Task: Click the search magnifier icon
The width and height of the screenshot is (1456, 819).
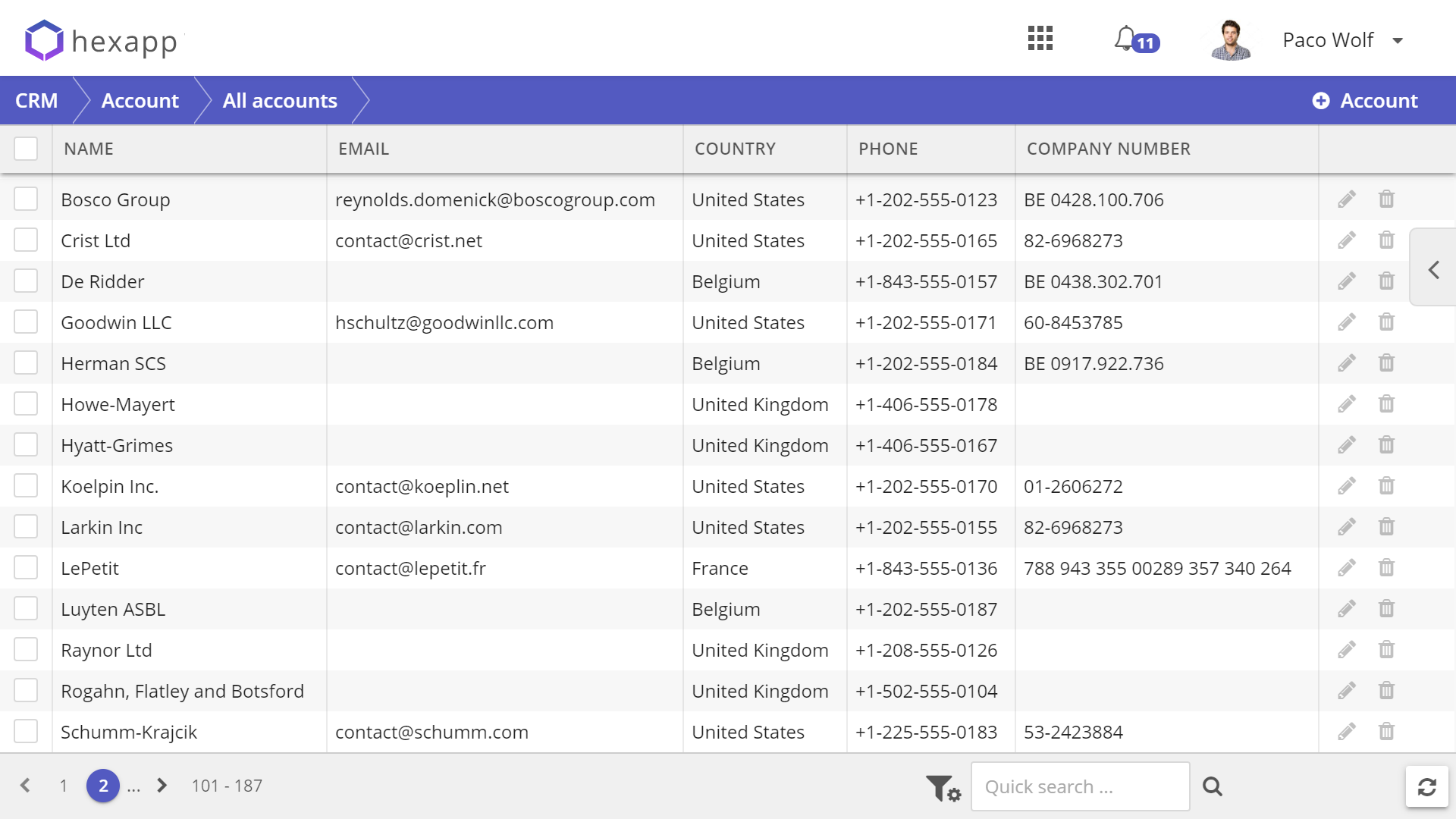Action: (x=1213, y=787)
